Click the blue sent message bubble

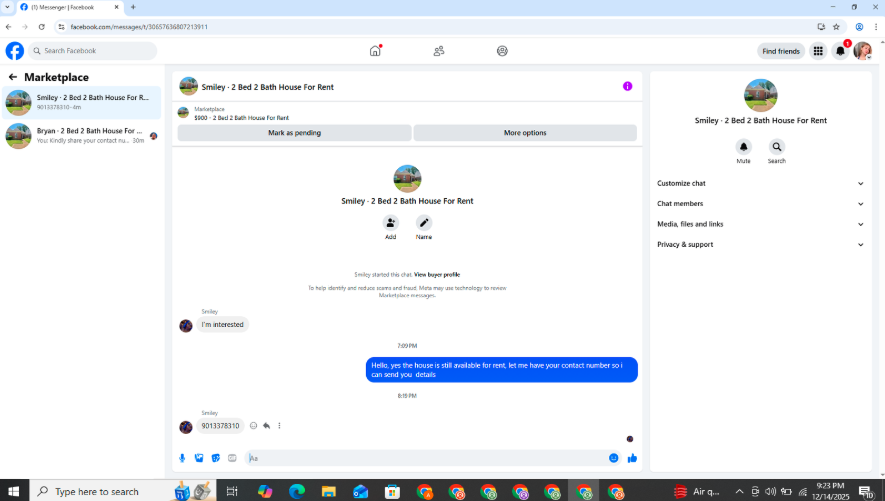tap(501, 370)
